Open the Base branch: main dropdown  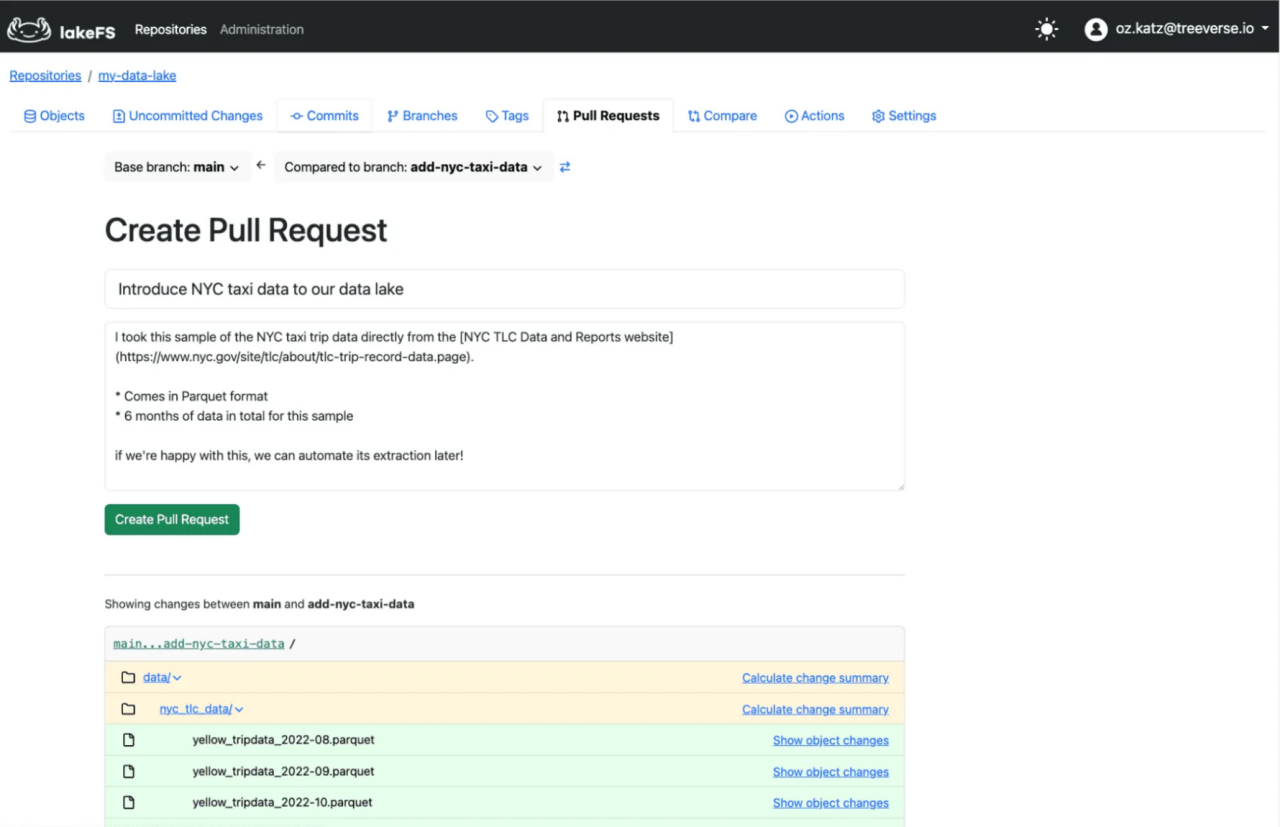point(177,167)
